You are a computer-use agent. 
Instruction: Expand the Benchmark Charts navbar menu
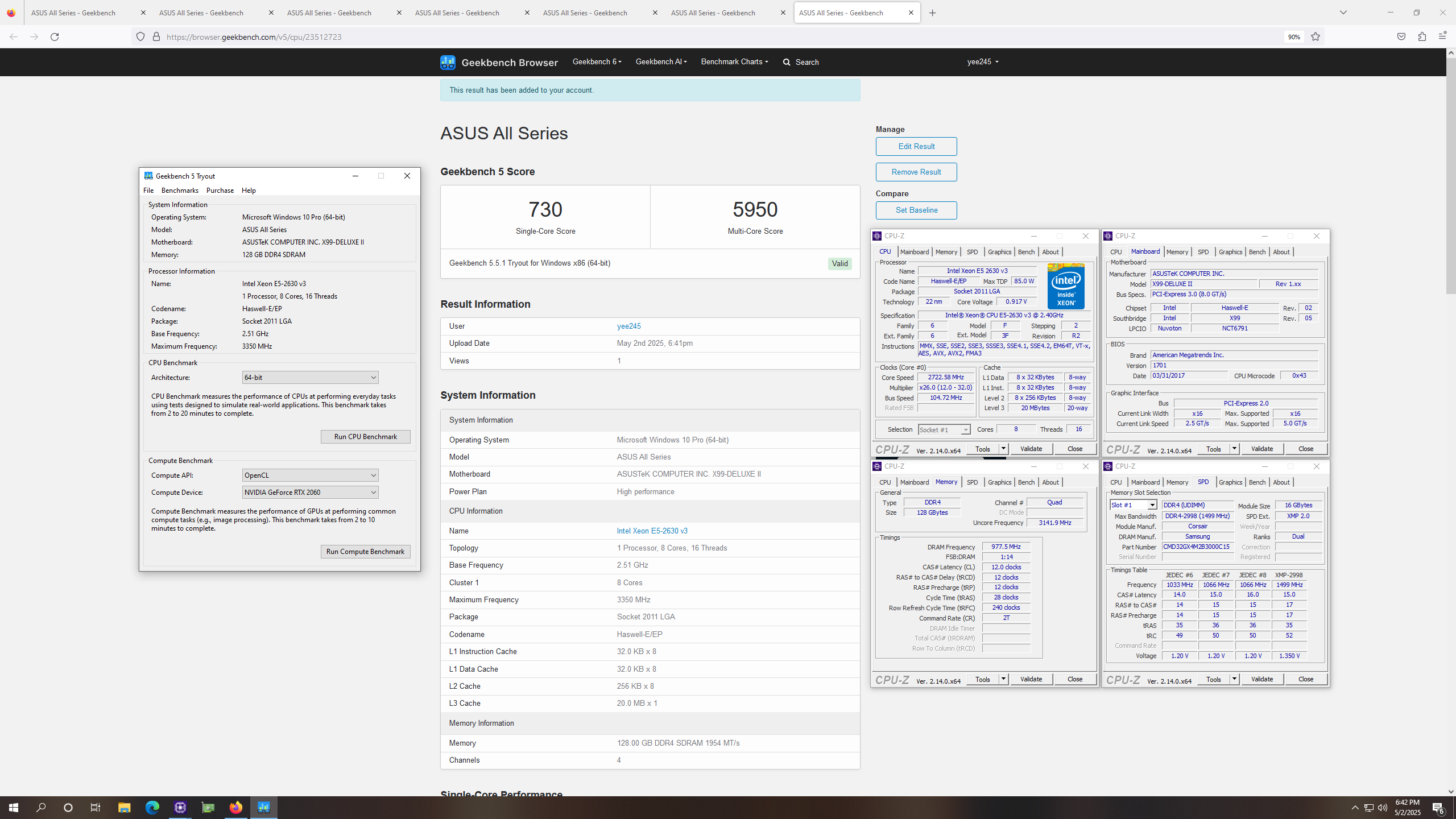click(x=734, y=61)
